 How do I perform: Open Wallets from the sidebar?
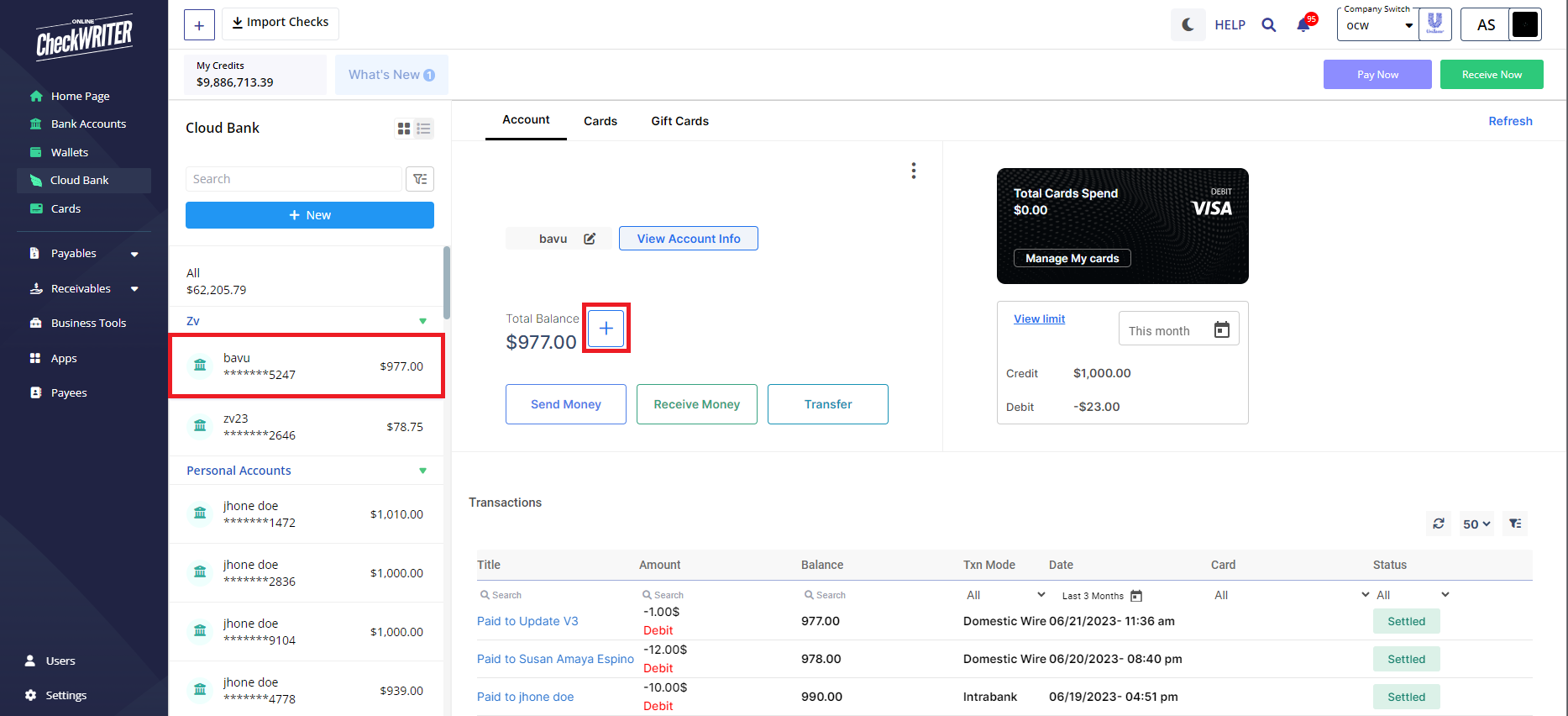69,152
